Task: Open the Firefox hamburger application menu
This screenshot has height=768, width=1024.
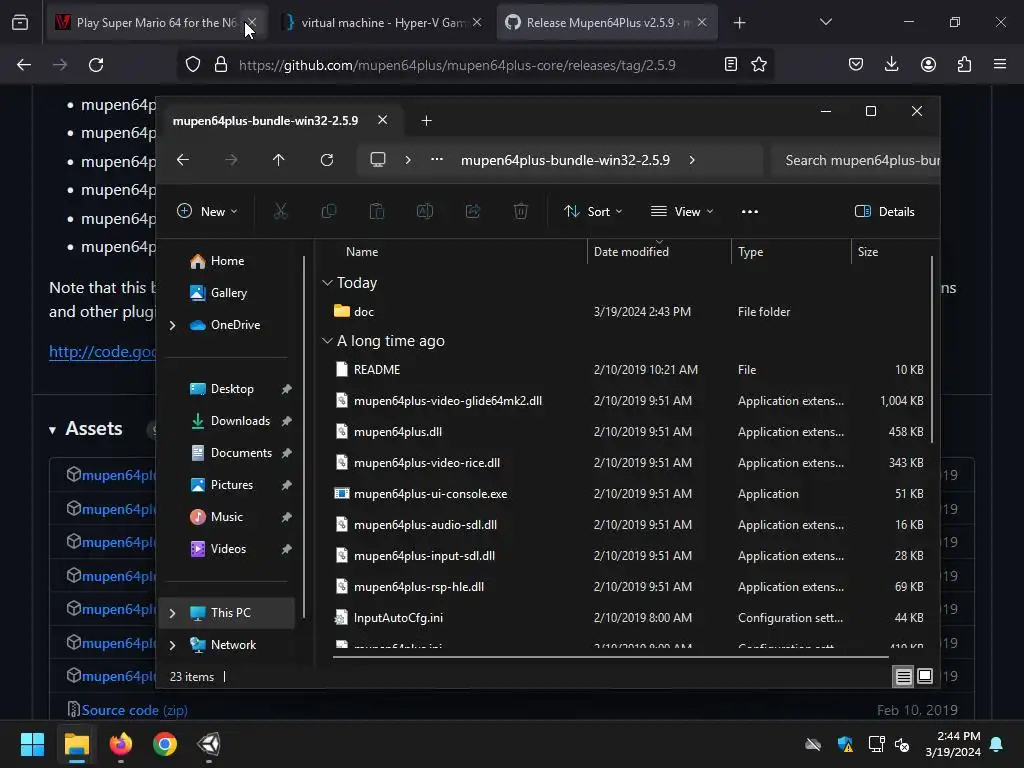Action: [1000, 64]
